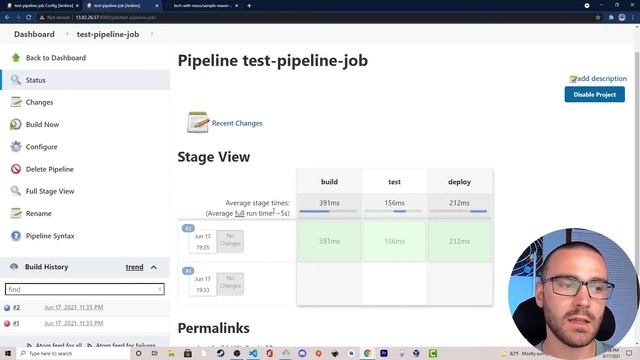
Task: Click the Pipeline Syntax help icon
Action: [16, 236]
